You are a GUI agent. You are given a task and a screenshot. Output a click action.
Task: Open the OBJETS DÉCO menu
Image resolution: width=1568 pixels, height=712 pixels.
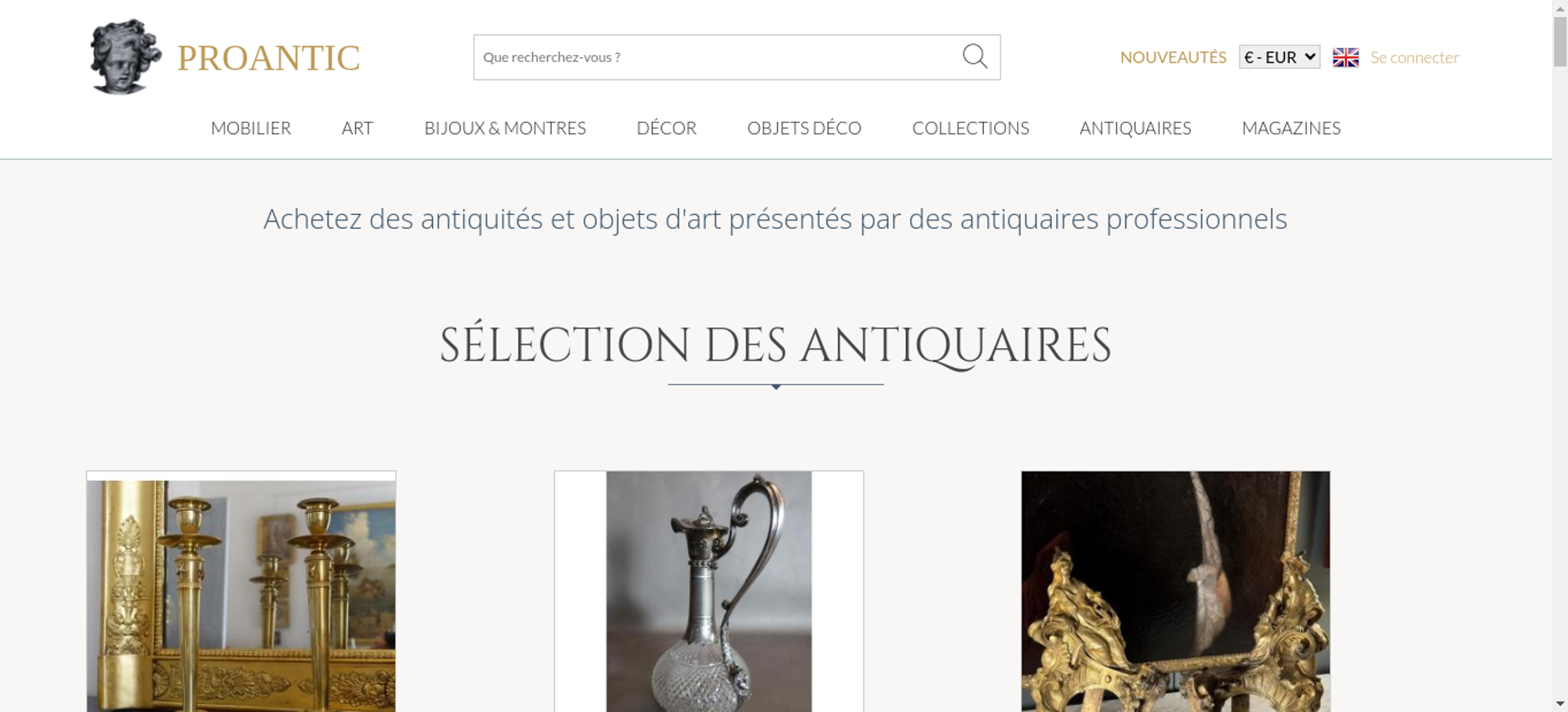tap(804, 128)
